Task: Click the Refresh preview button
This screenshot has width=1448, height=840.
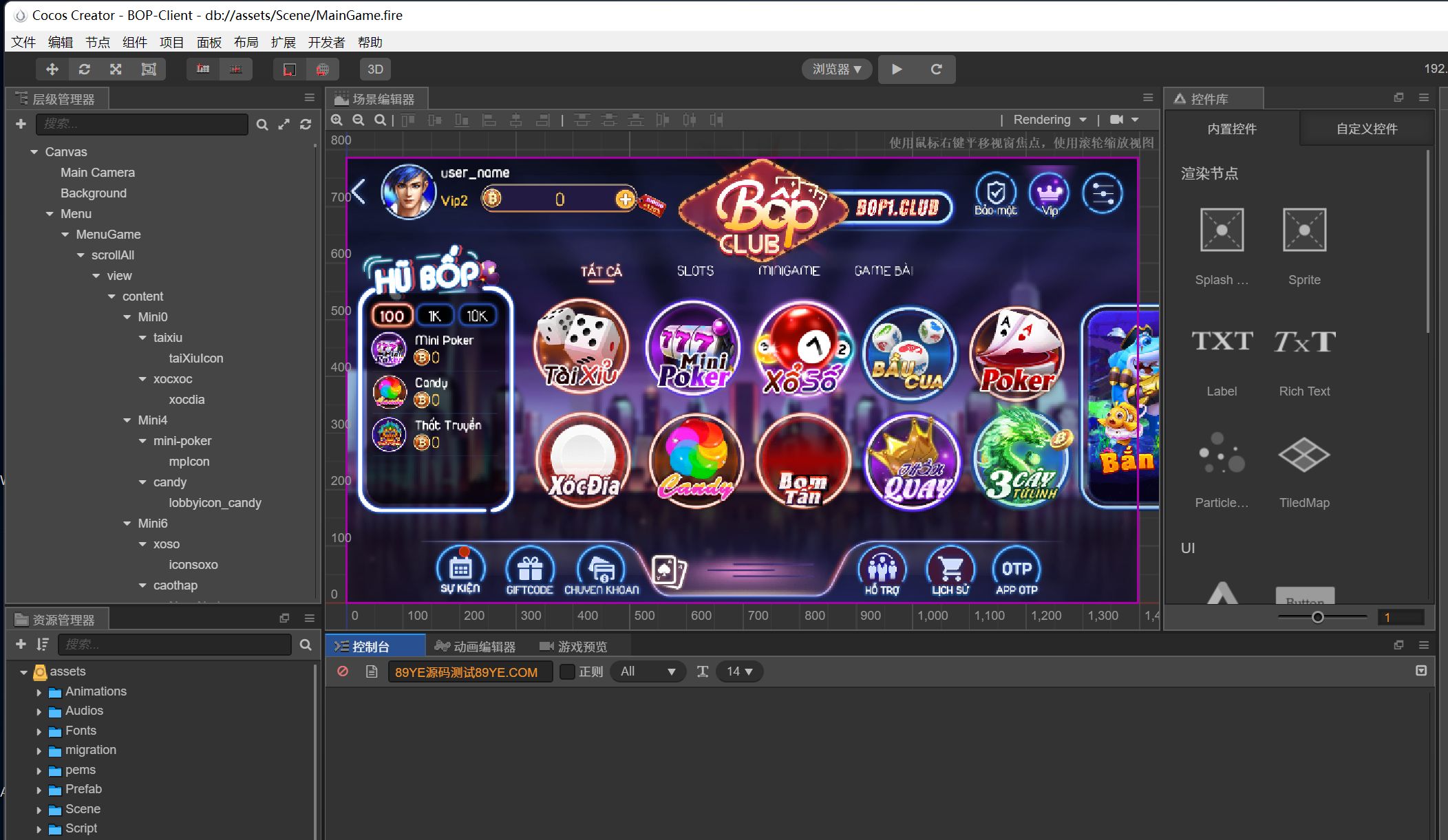Action: tap(936, 69)
